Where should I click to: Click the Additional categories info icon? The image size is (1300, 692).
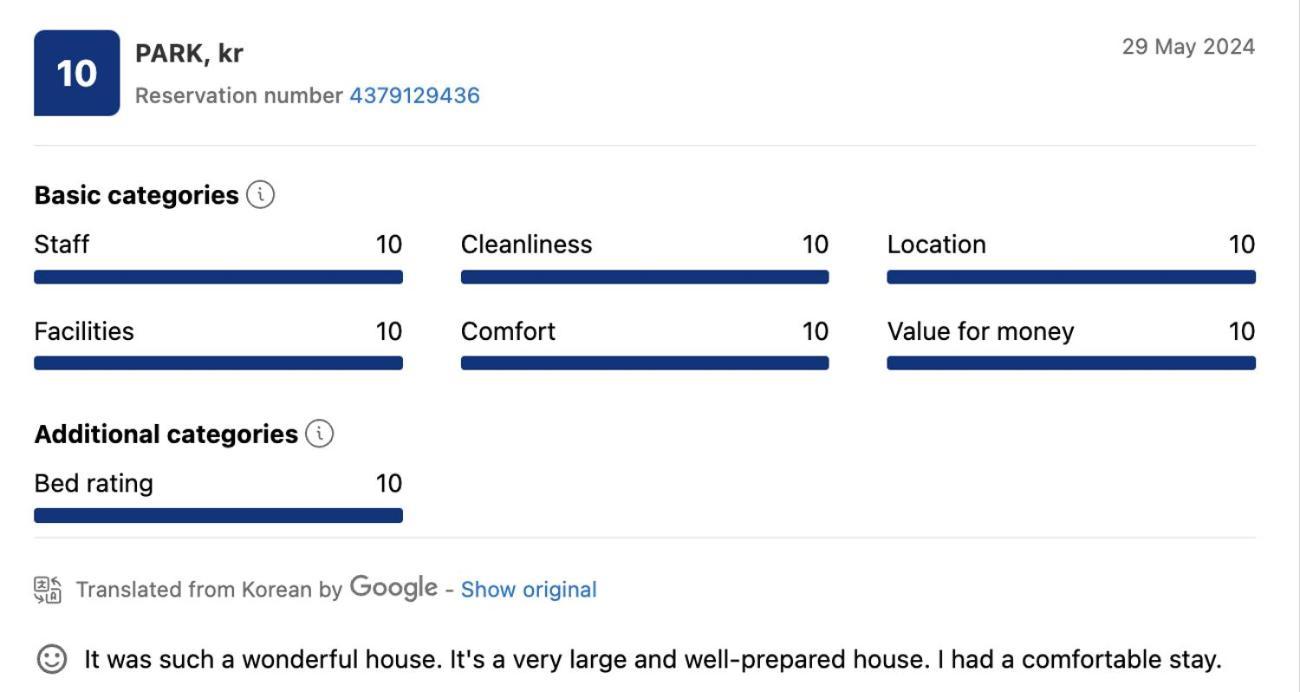pos(319,434)
